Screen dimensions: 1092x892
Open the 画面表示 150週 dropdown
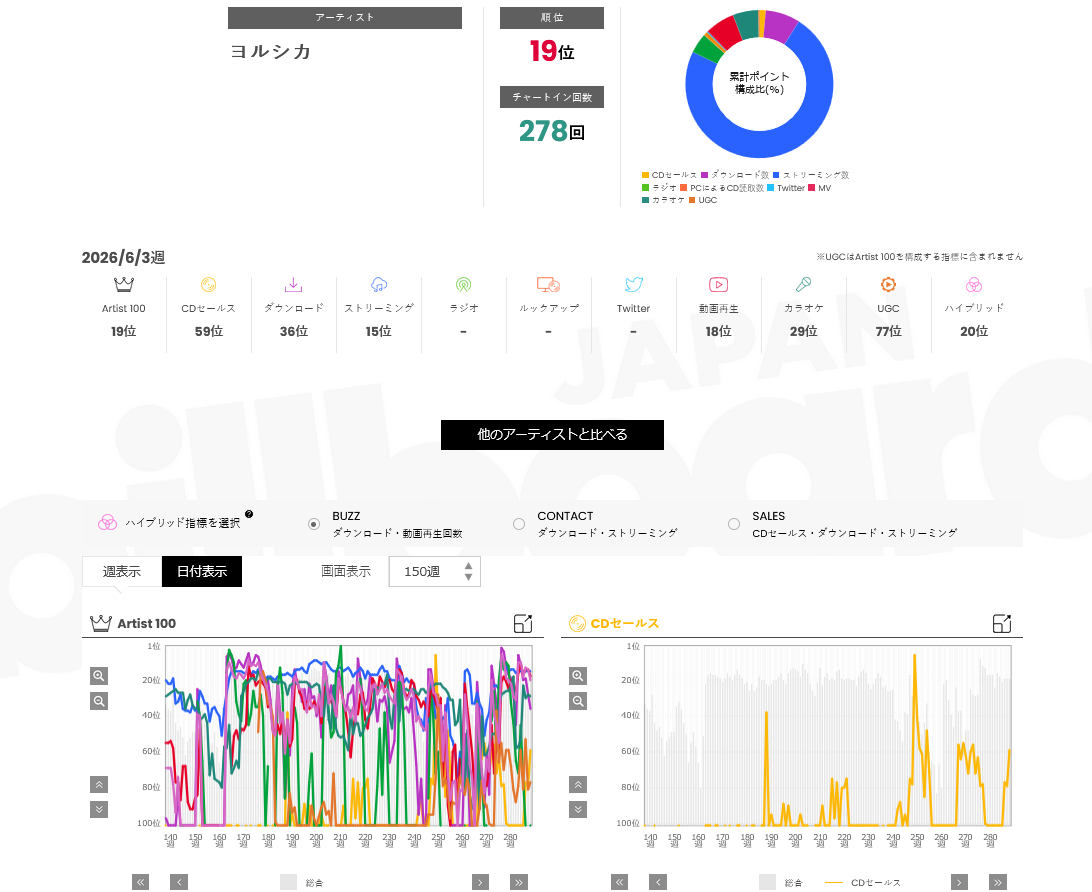(435, 572)
